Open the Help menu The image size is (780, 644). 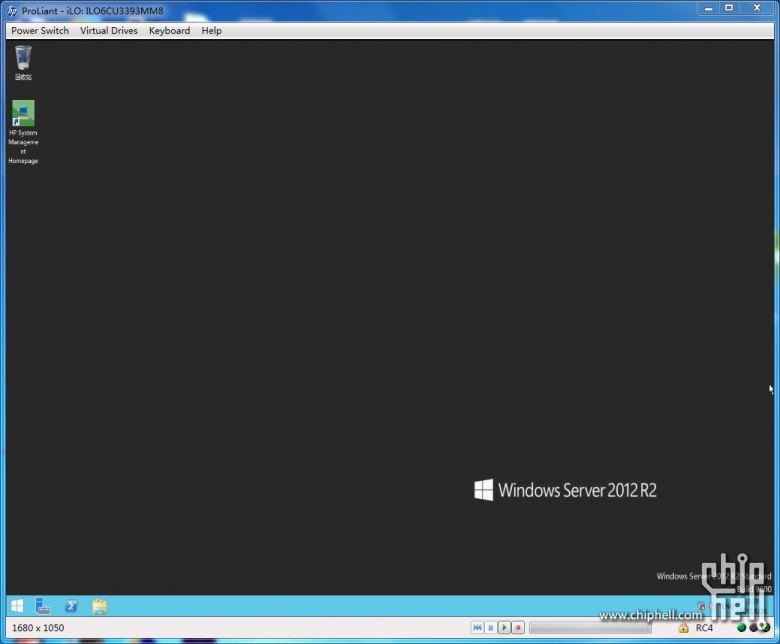click(211, 31)
